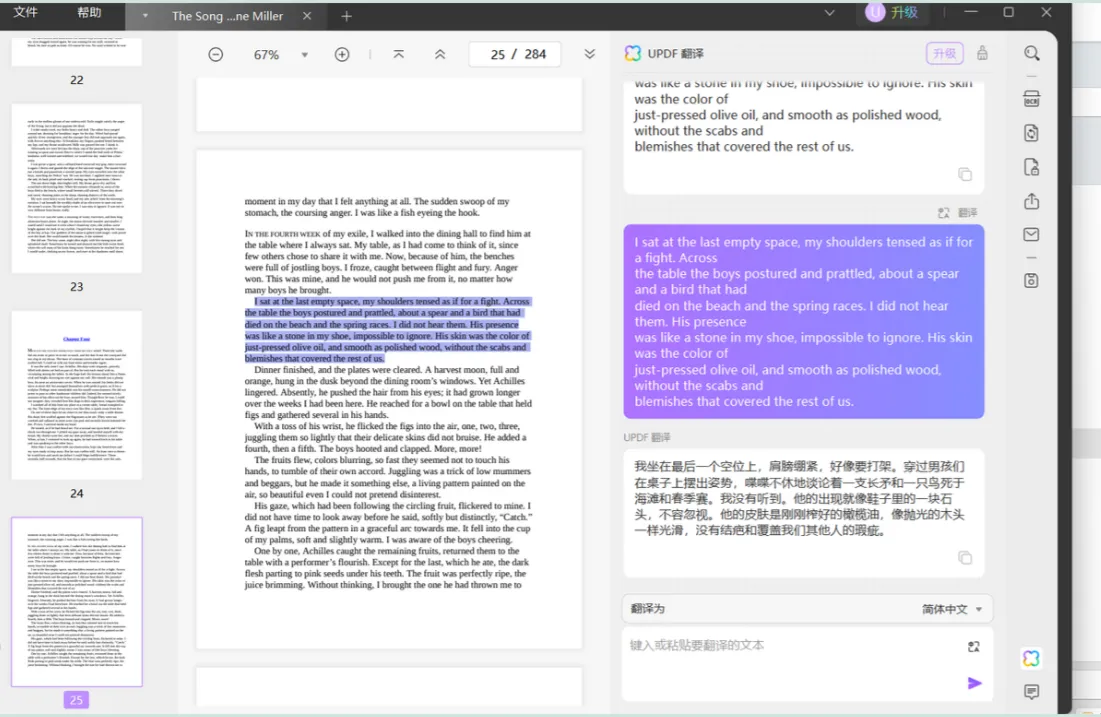Open the OCR text recognition tool
1101x717 pixels.
(x=1031, y=99)
